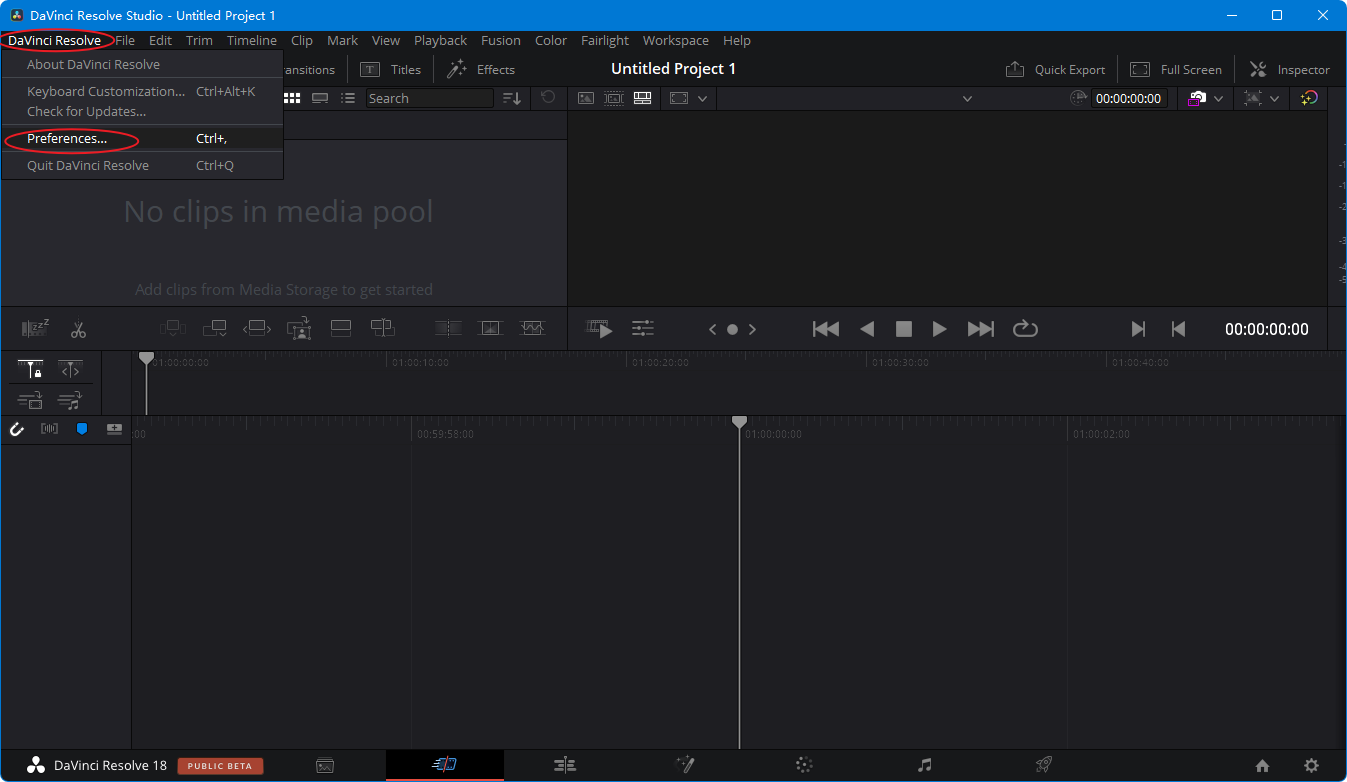Toggle timeline snapping magnet
Viewport: 1347px width, 782px height.
point(17,429)
